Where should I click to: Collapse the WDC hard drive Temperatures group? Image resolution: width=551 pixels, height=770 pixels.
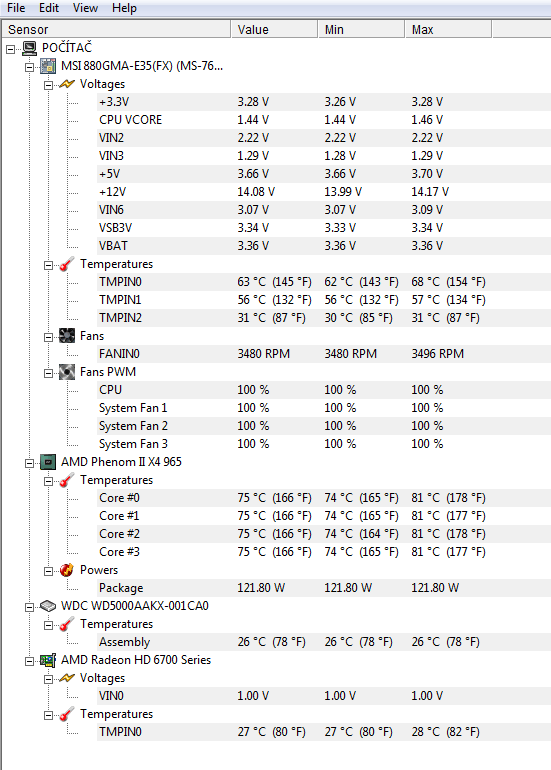point(48,625)
